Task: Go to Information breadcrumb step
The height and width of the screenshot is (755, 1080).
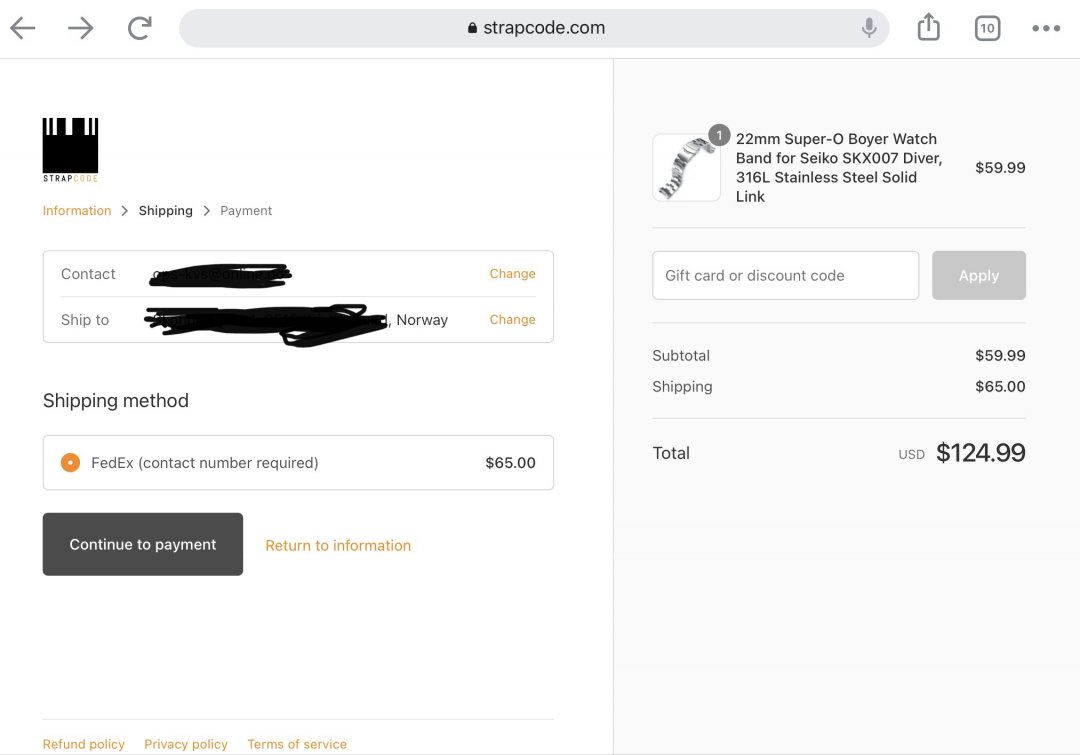Action: pyautogui.click(x=77, y=211)
